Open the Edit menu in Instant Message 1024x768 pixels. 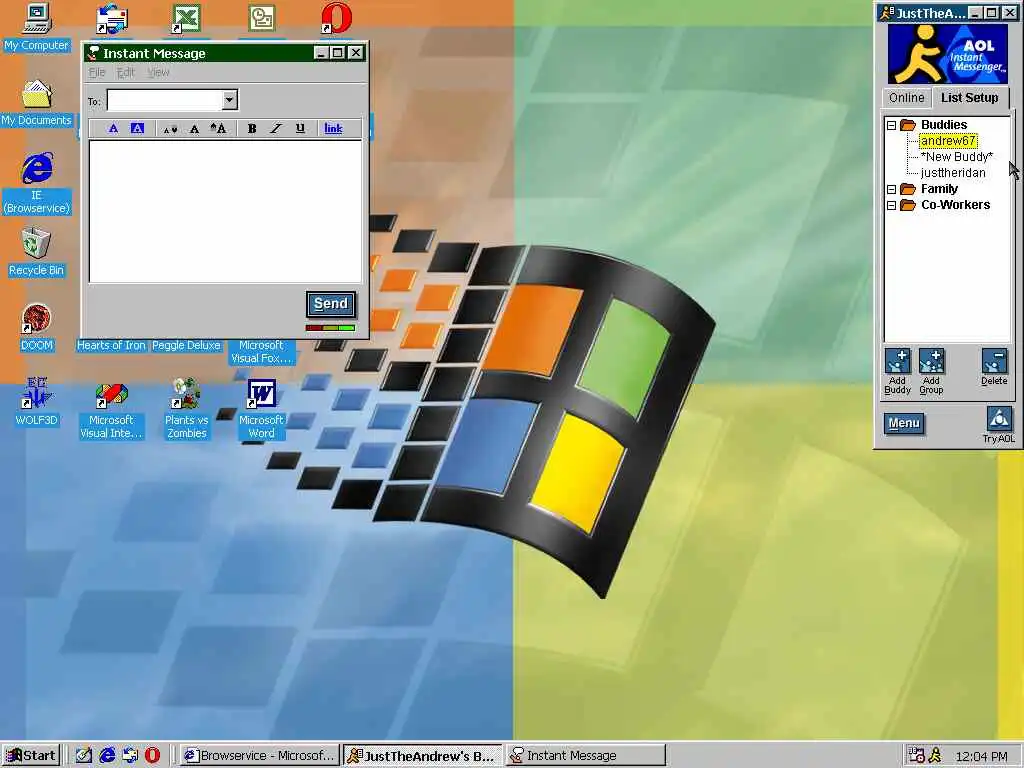point(125,72)
